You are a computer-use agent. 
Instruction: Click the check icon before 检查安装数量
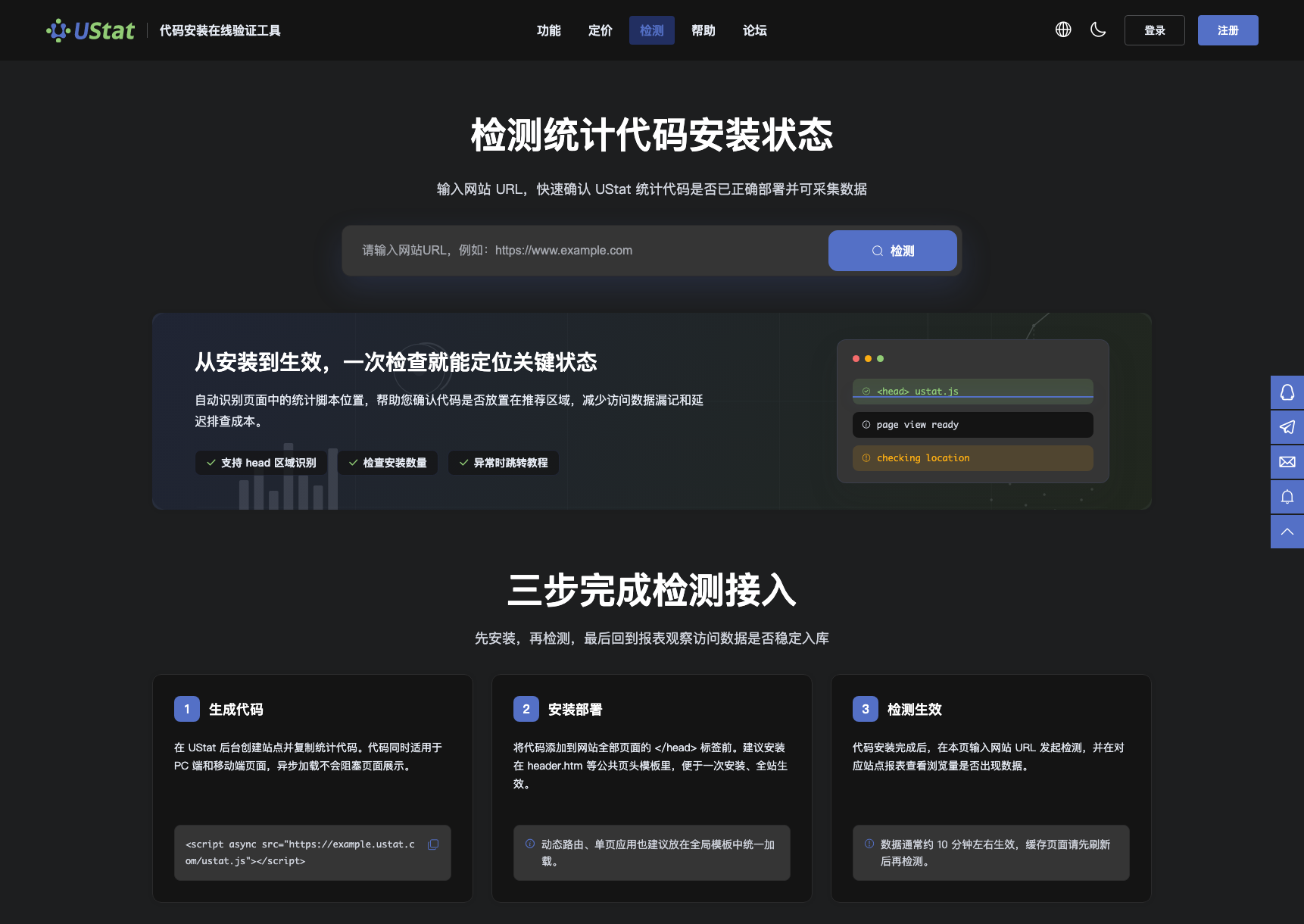[353, 463]
